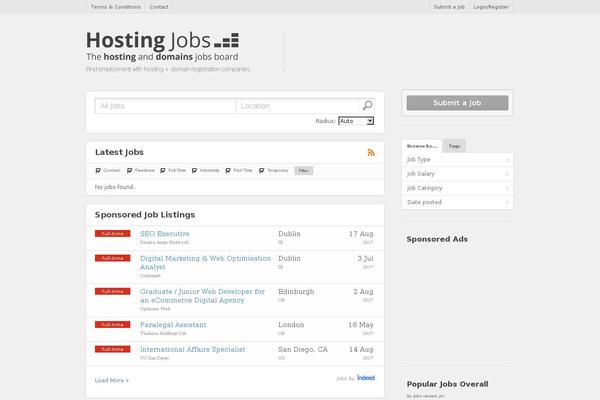Click the London location text
This screenshot has height=400, width=600.
click(x=291, y=325)
